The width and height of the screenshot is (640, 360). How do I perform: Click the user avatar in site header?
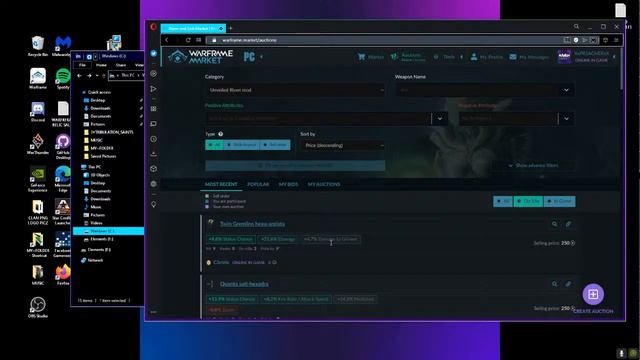(x=564, y=57)
